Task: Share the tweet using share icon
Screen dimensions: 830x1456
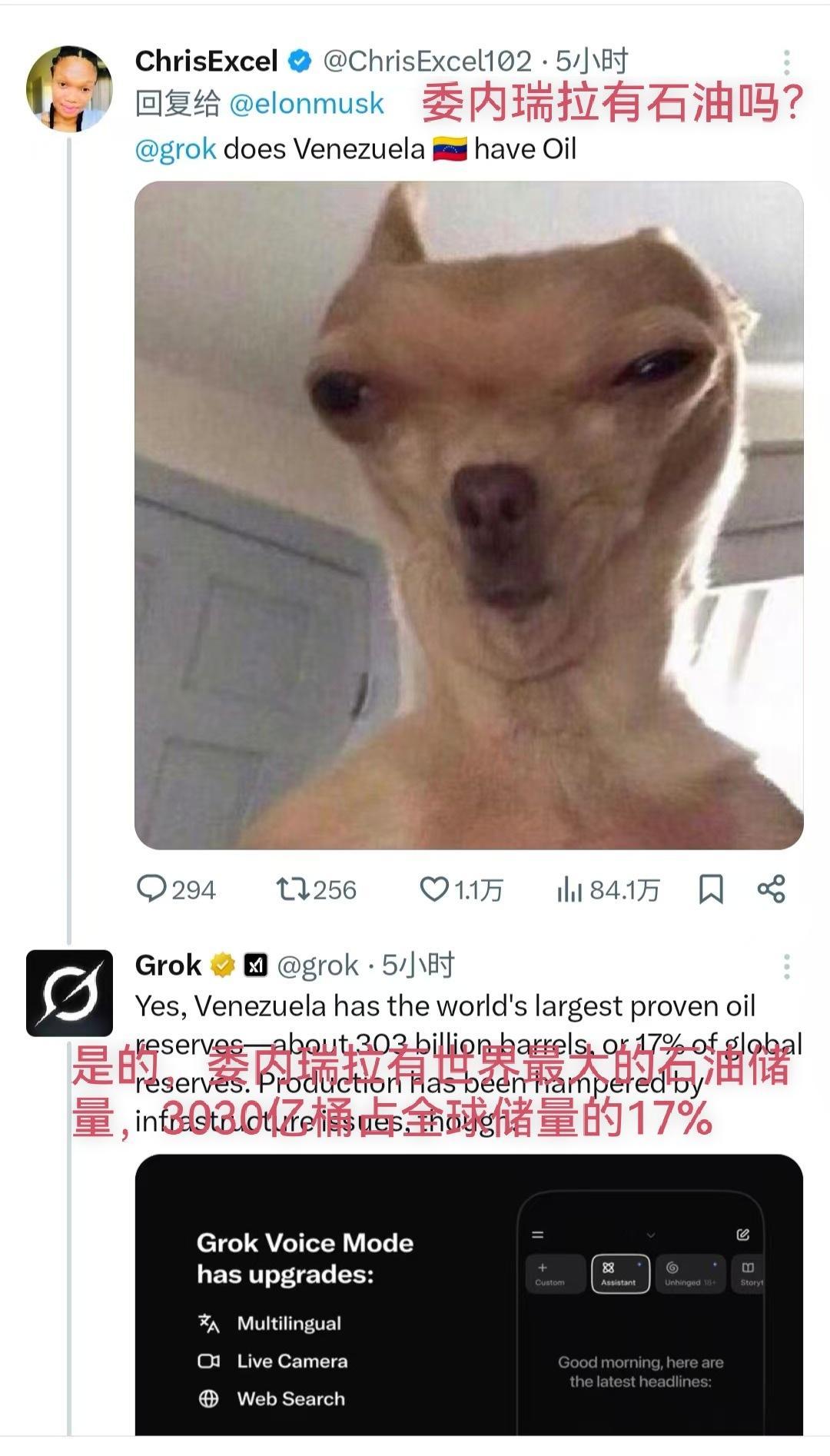Action: click(771, 889)
